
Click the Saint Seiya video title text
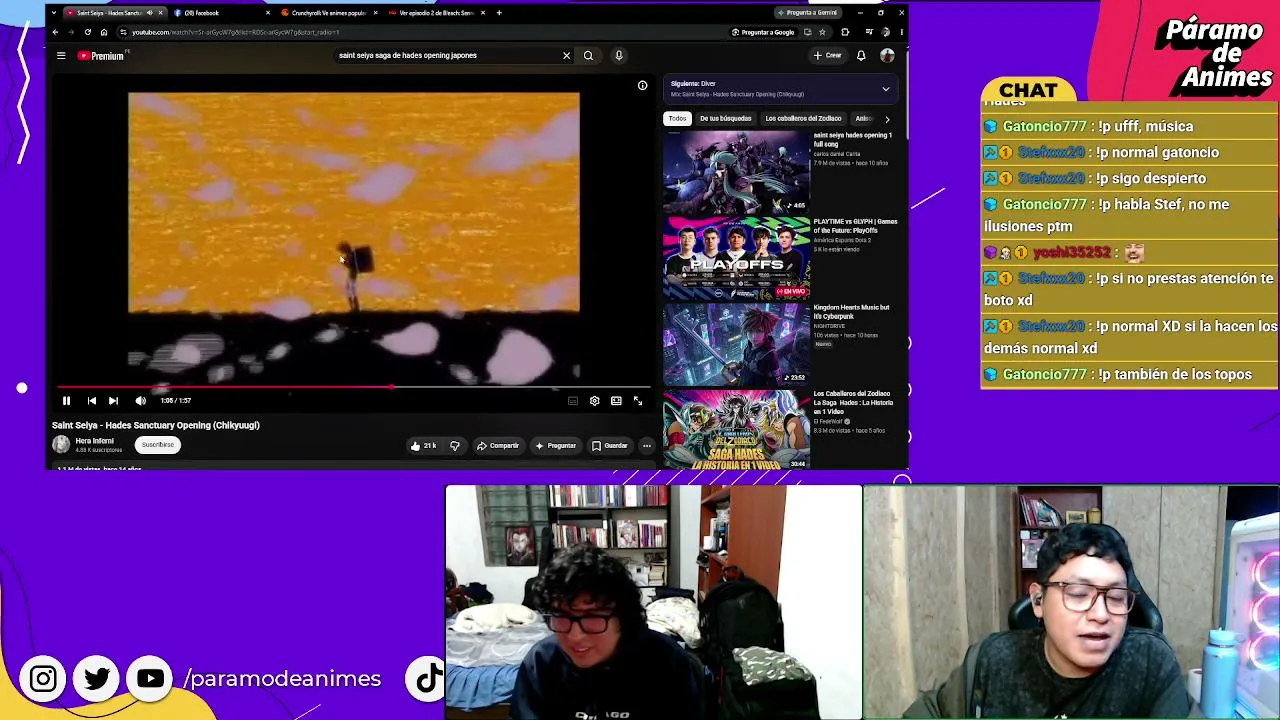coord(156,426)
